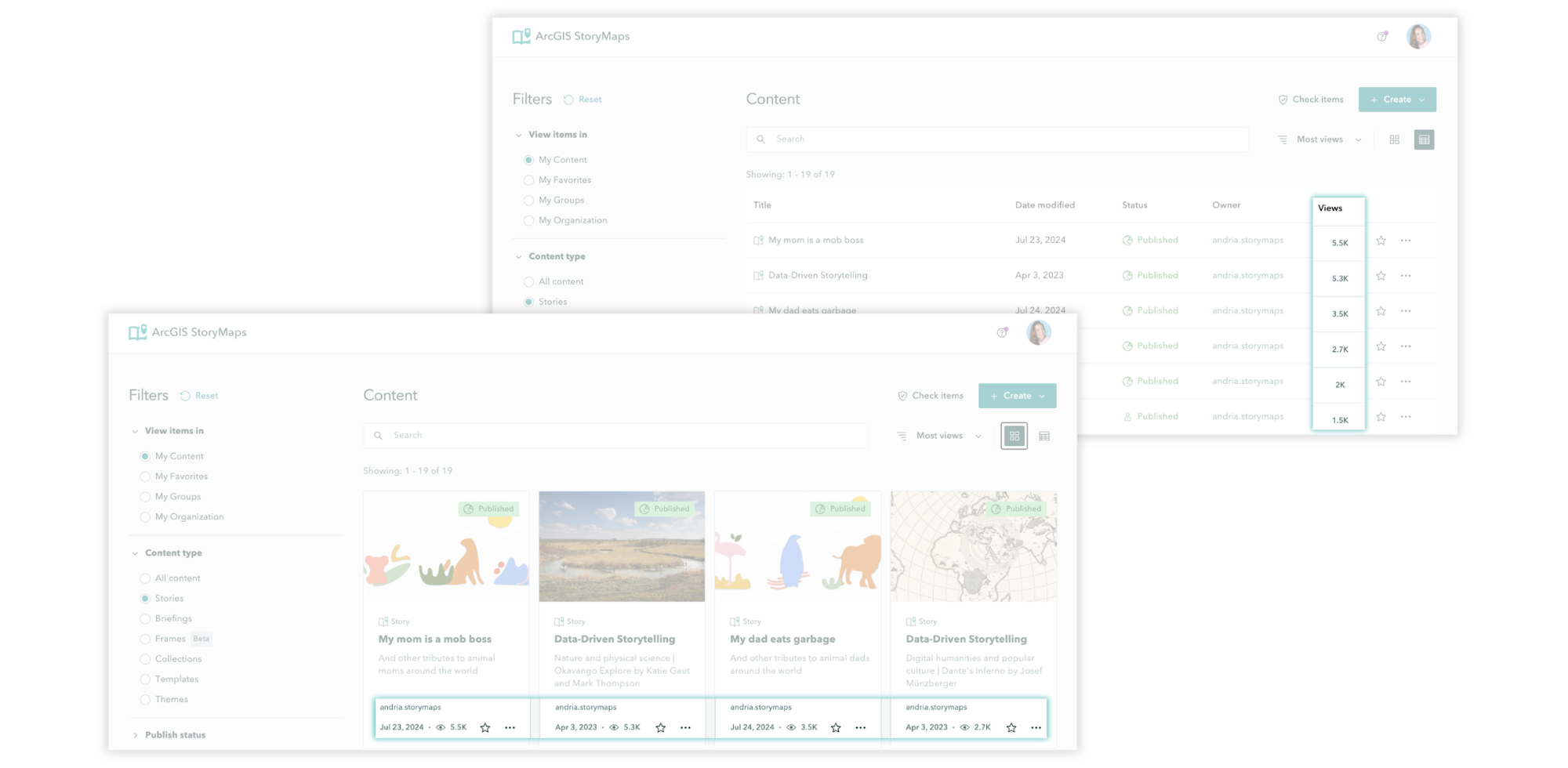Open ellipsis options for My mom is a mob boss
Viewport: 1568px width, 768px height.
click(510, 727)
